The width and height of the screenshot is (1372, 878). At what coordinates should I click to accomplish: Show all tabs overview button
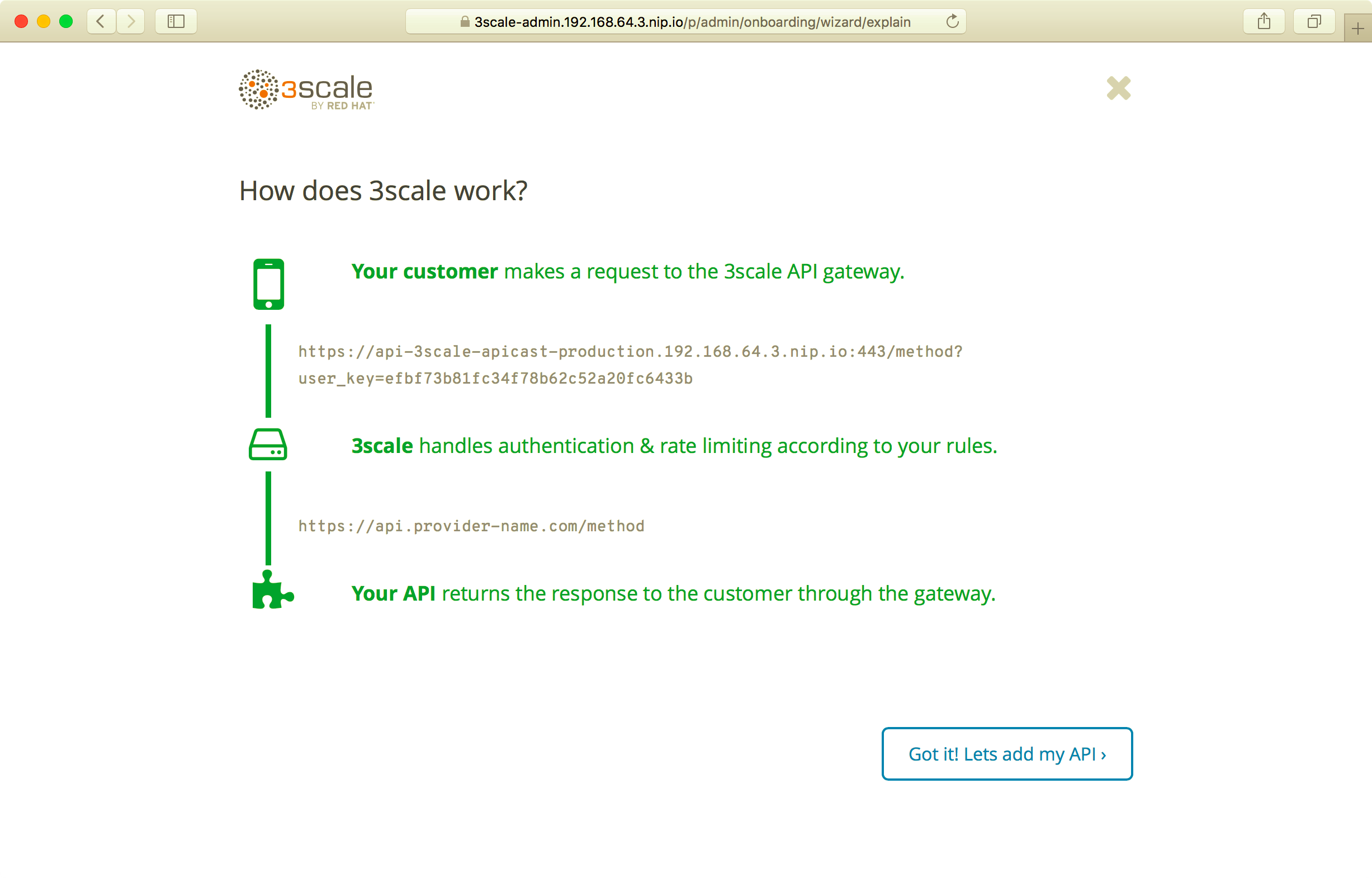coord(1314,22)
